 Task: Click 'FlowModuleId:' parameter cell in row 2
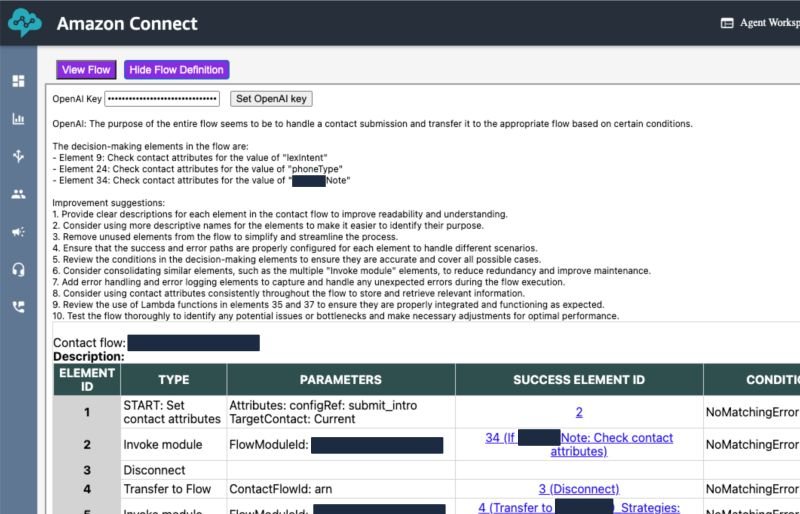(340, 445)
